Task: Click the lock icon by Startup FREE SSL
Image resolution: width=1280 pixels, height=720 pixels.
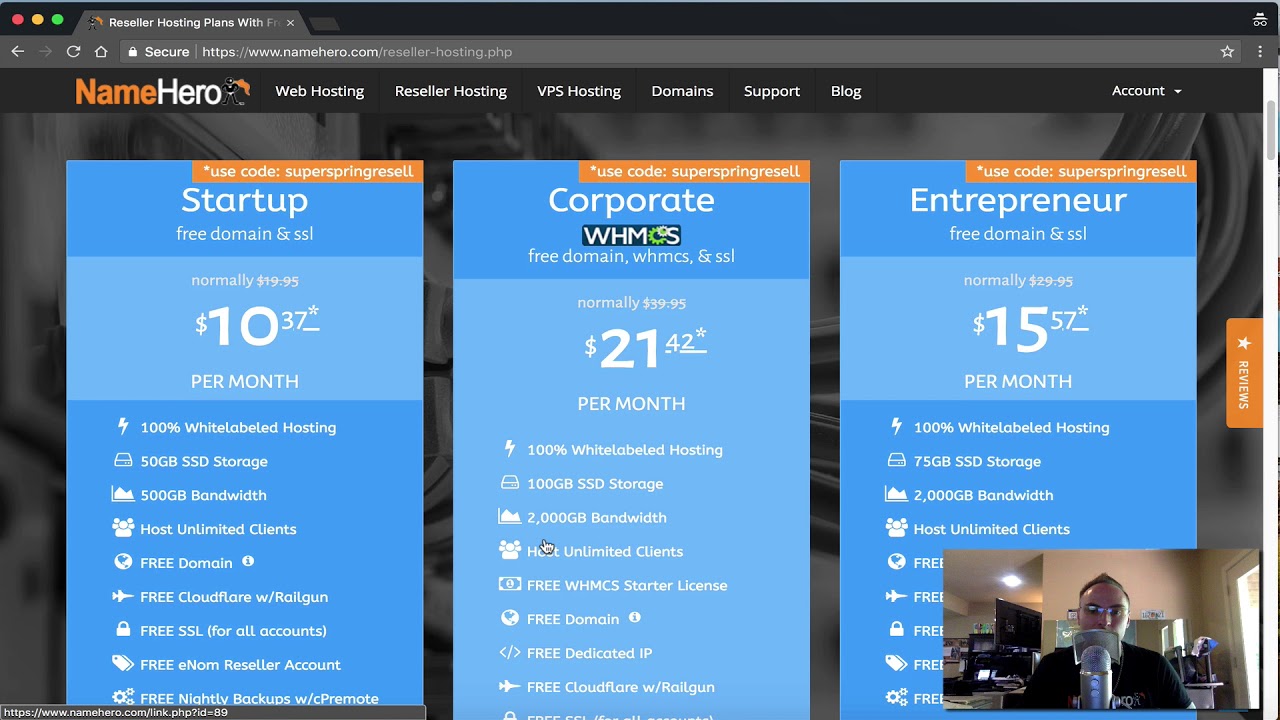Action: pos(123,630)
